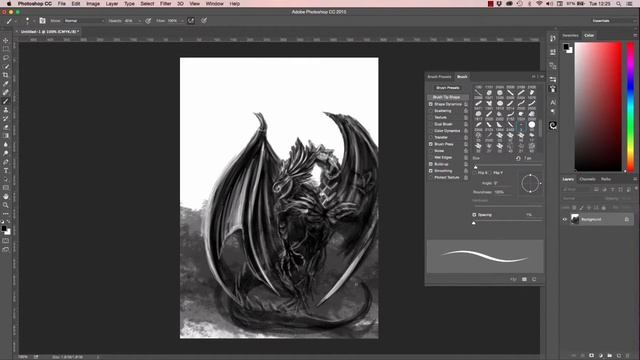Select the Lasso tool
Image resolution: width=640 pixels, height=360 pixels.
[x=6, y=58]
